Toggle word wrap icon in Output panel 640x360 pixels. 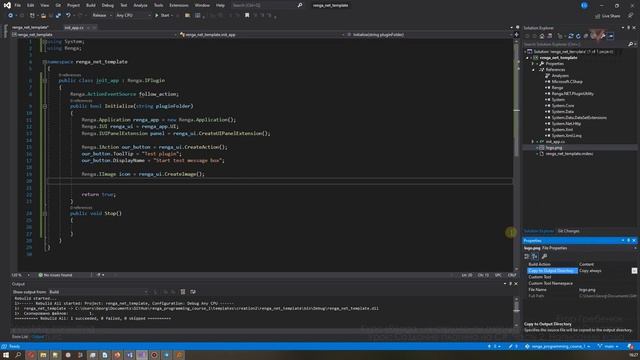[x=193, y=292]
